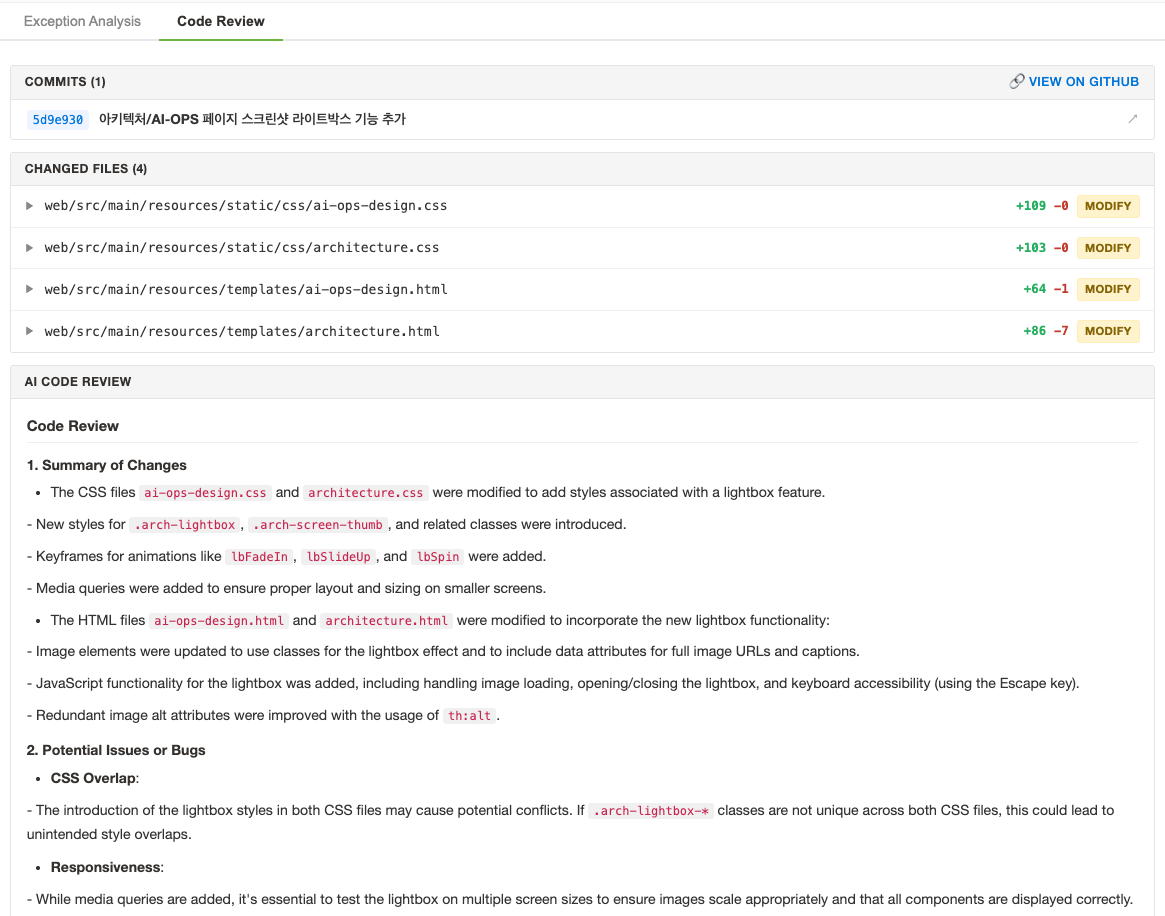Click the open-commit arrow icon in the commit row
Viewport: 1165px width, 916px height.
[x=1132, y=119]
